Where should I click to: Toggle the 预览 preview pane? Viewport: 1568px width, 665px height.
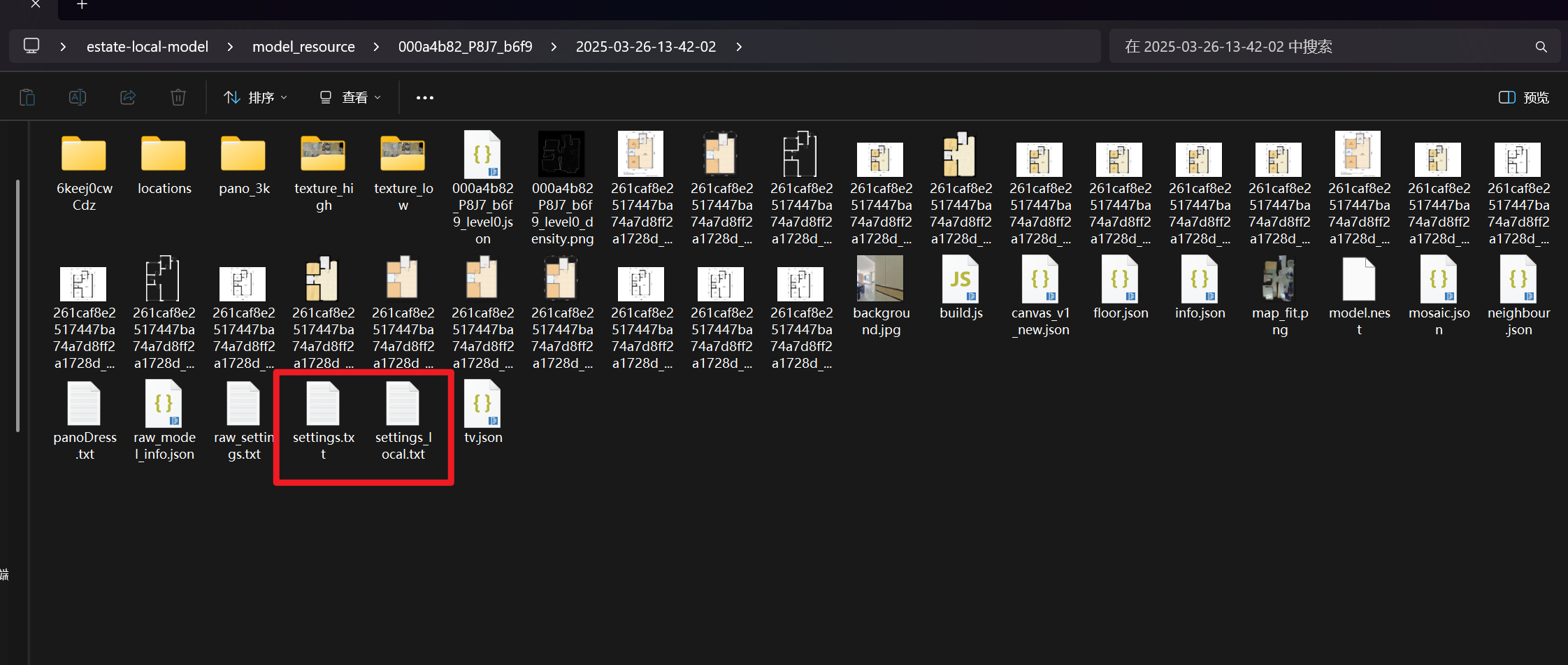pyautogui.click(x=1524, y=97)
